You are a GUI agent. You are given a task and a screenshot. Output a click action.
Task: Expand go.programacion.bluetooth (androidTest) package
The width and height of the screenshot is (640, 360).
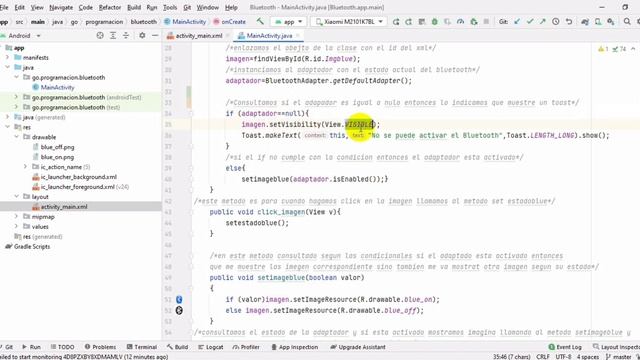[x=16, y=97]
